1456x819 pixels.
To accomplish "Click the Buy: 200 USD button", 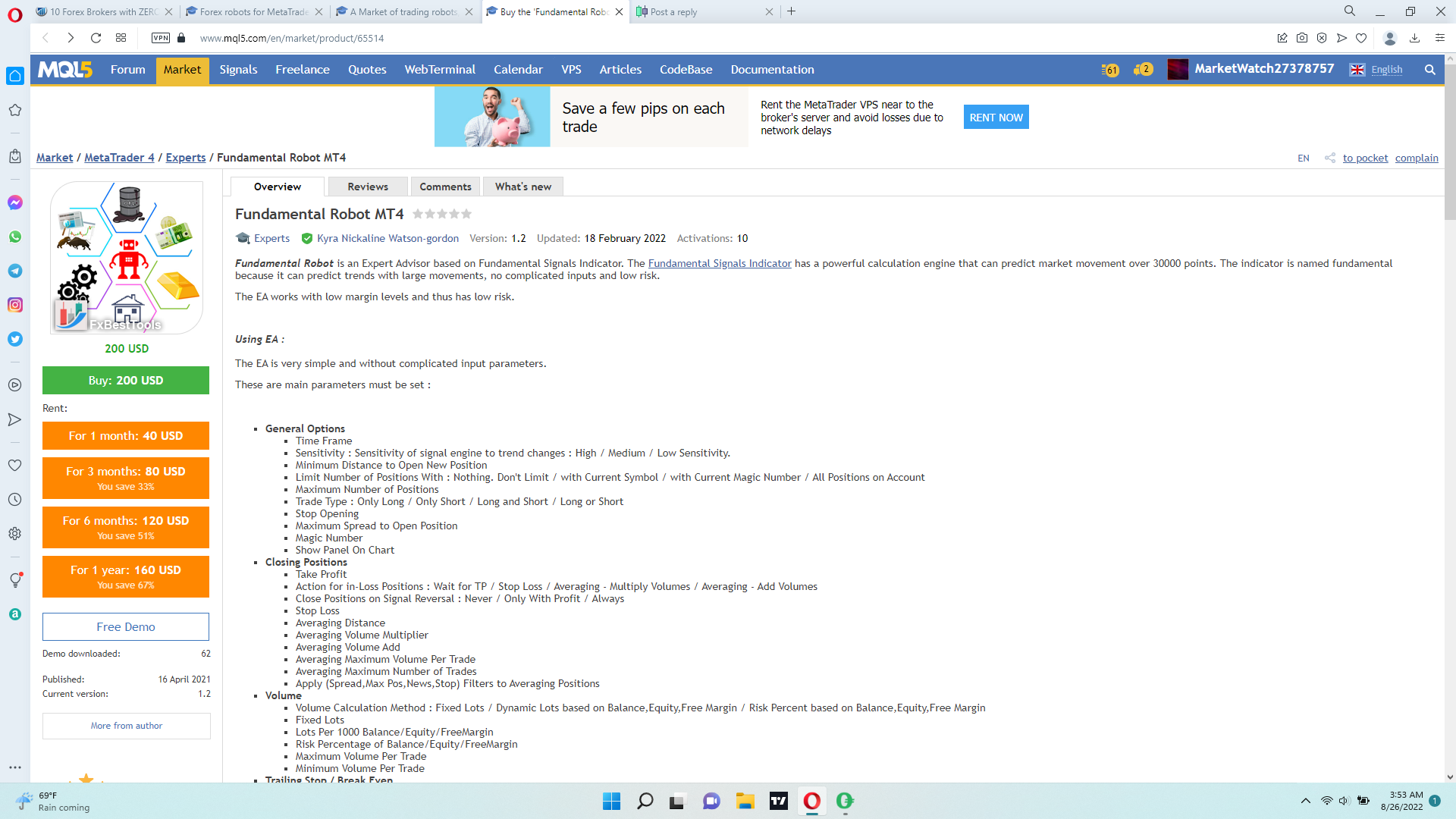I will point(126,381).
